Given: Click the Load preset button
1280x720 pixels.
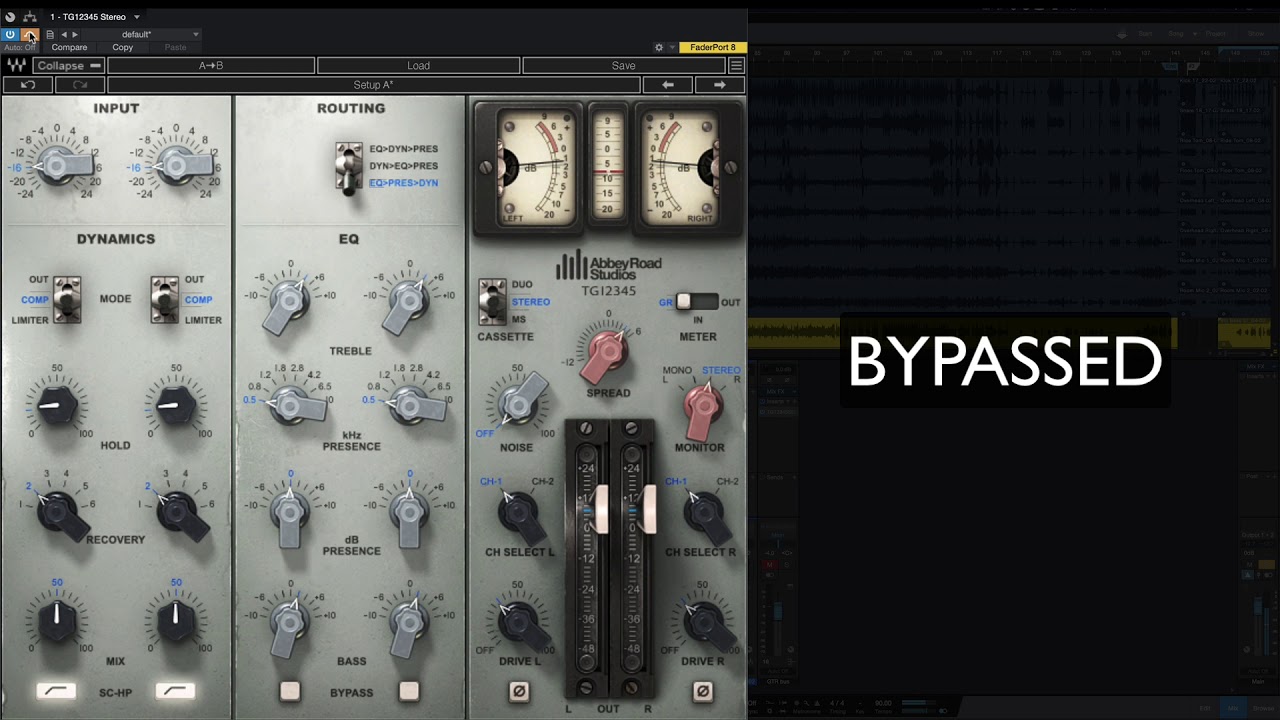Looking at the screenshot, I should point(418,65).
